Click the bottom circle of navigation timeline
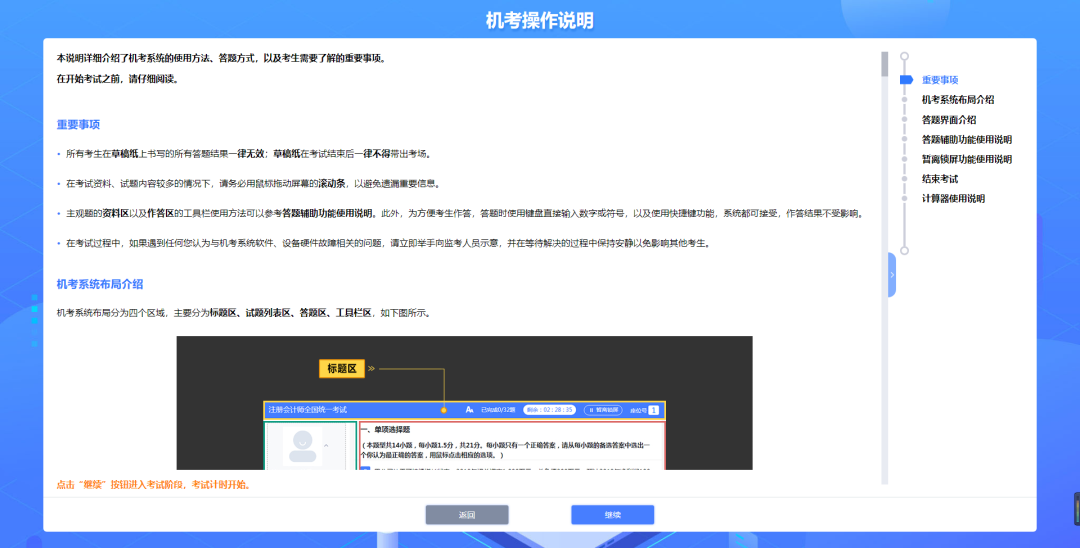 point(904,251)
